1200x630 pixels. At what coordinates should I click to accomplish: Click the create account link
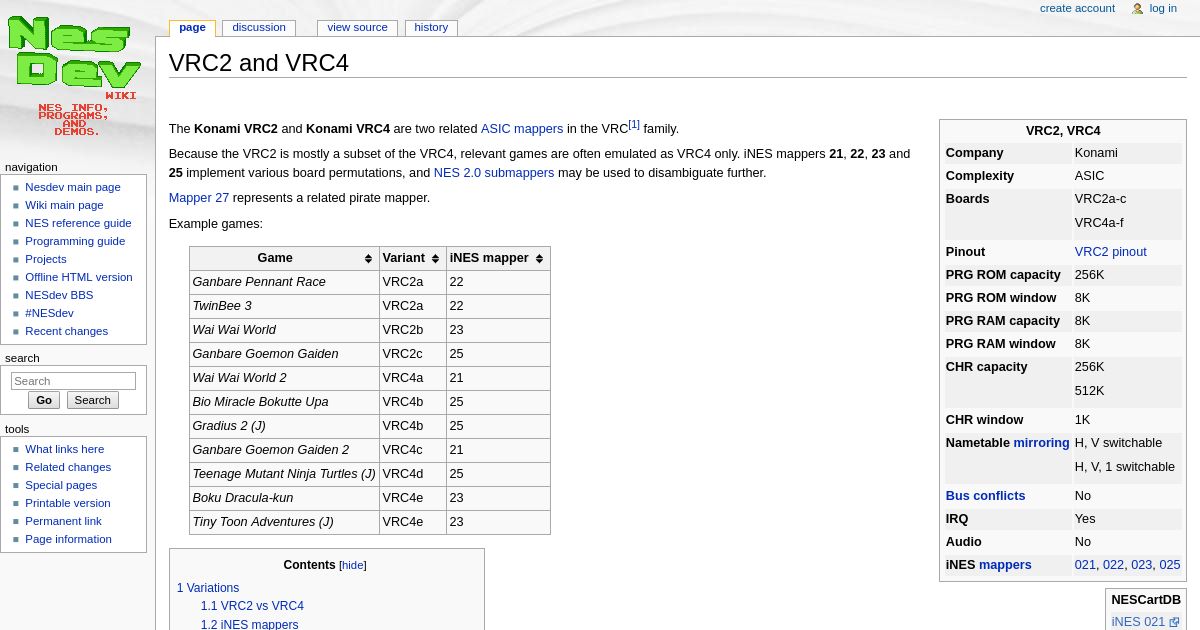pyautogui.click(x=1077, y=8)
